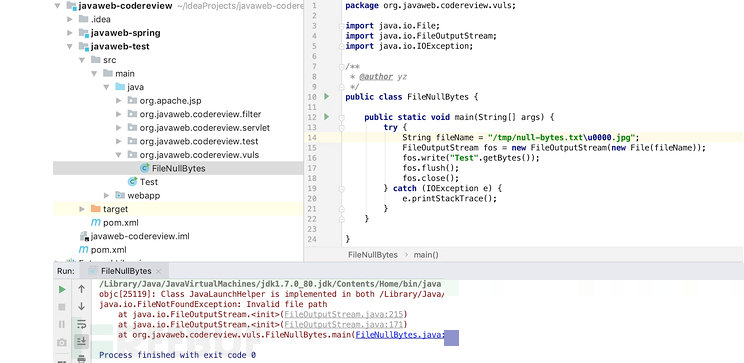
Task: Open the FileOutputStream.java:215 stack trace link
Action: pos(344,315)
